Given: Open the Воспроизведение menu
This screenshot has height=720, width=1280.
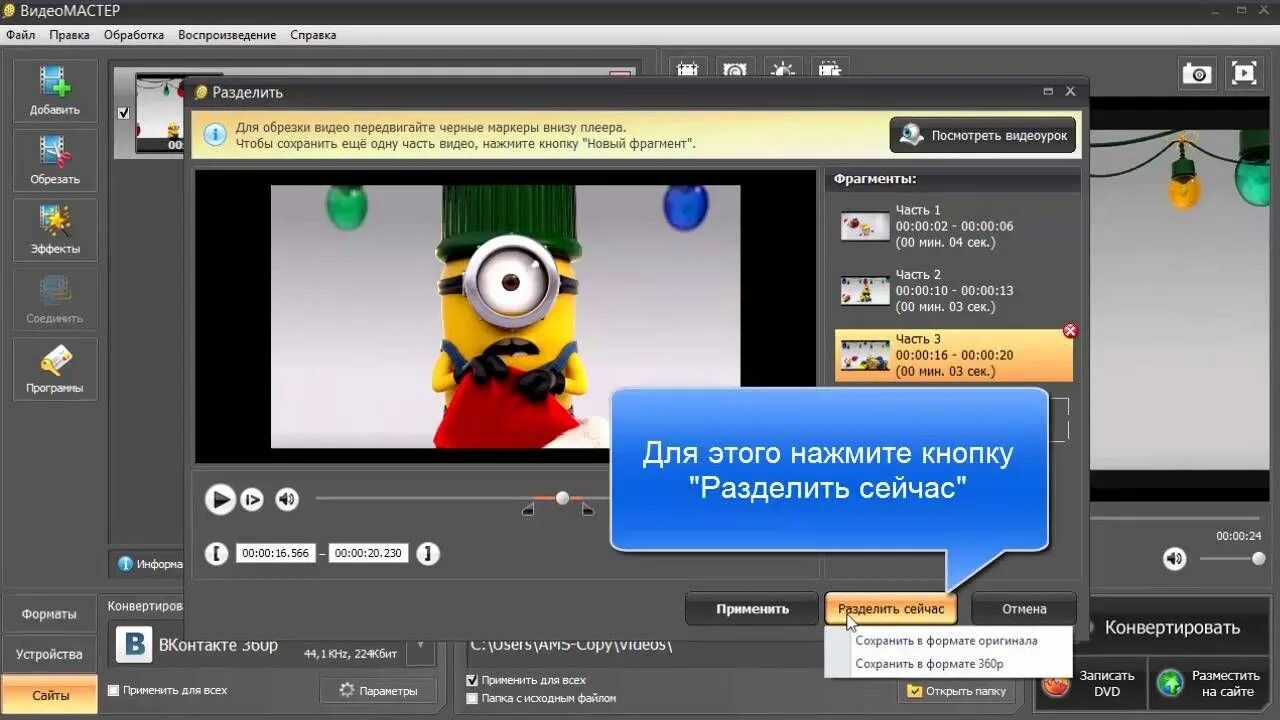Looking at the screenshot, I should (x=227, y=35).
